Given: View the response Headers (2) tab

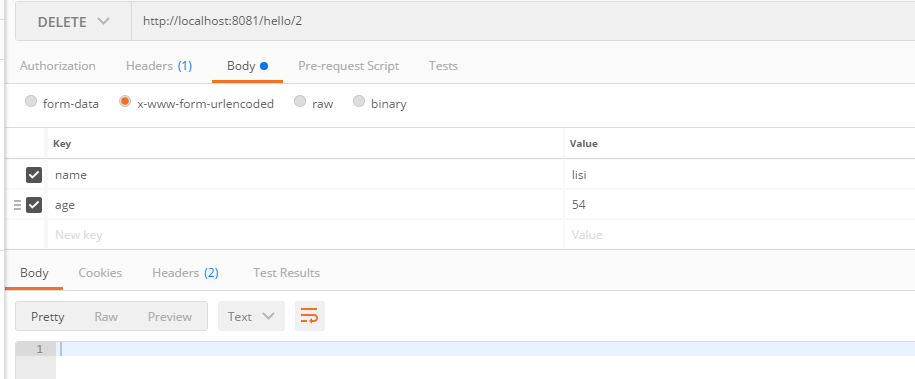Looking at the screenshot, I should pos(185,273).
